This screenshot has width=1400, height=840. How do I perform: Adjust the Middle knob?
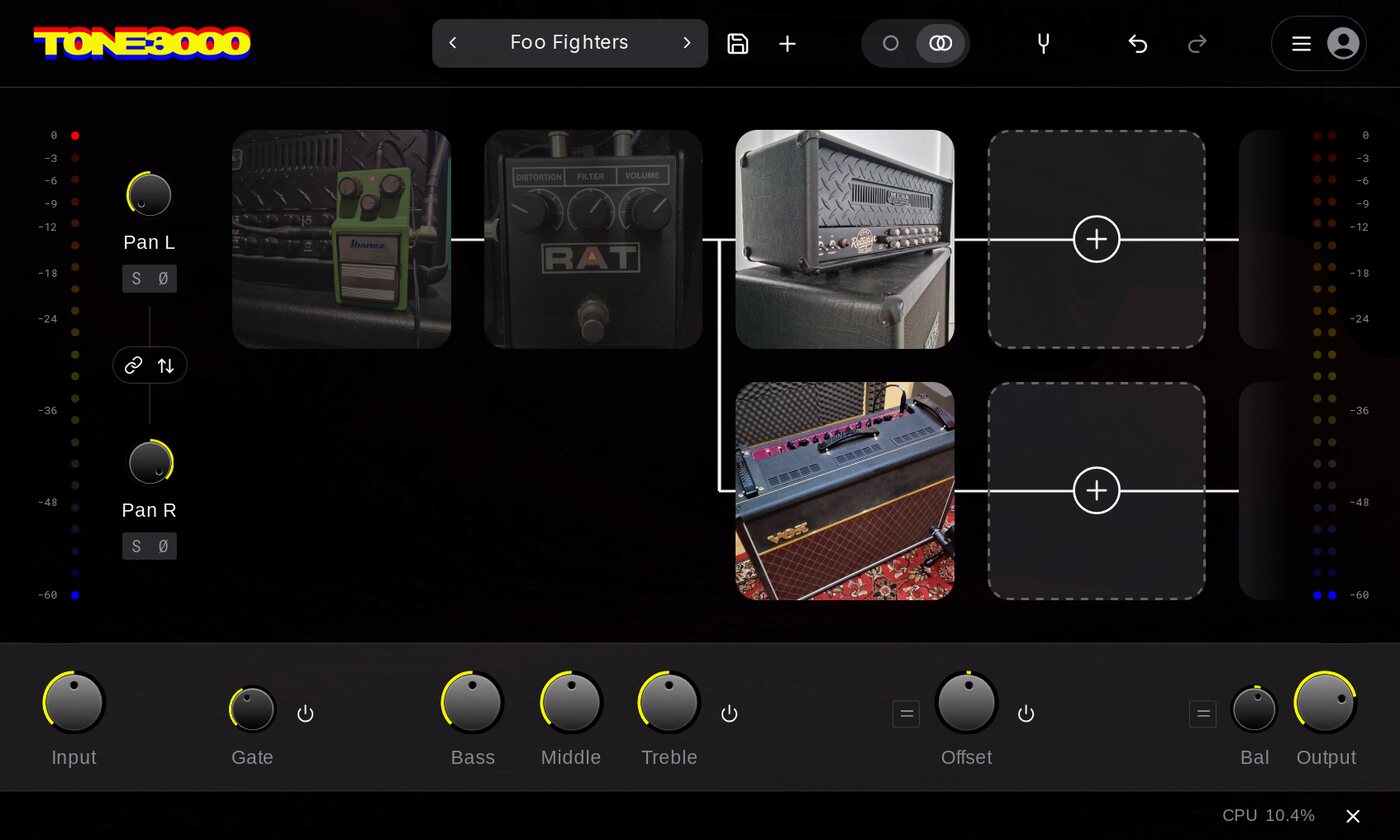(x=571, y=702)
